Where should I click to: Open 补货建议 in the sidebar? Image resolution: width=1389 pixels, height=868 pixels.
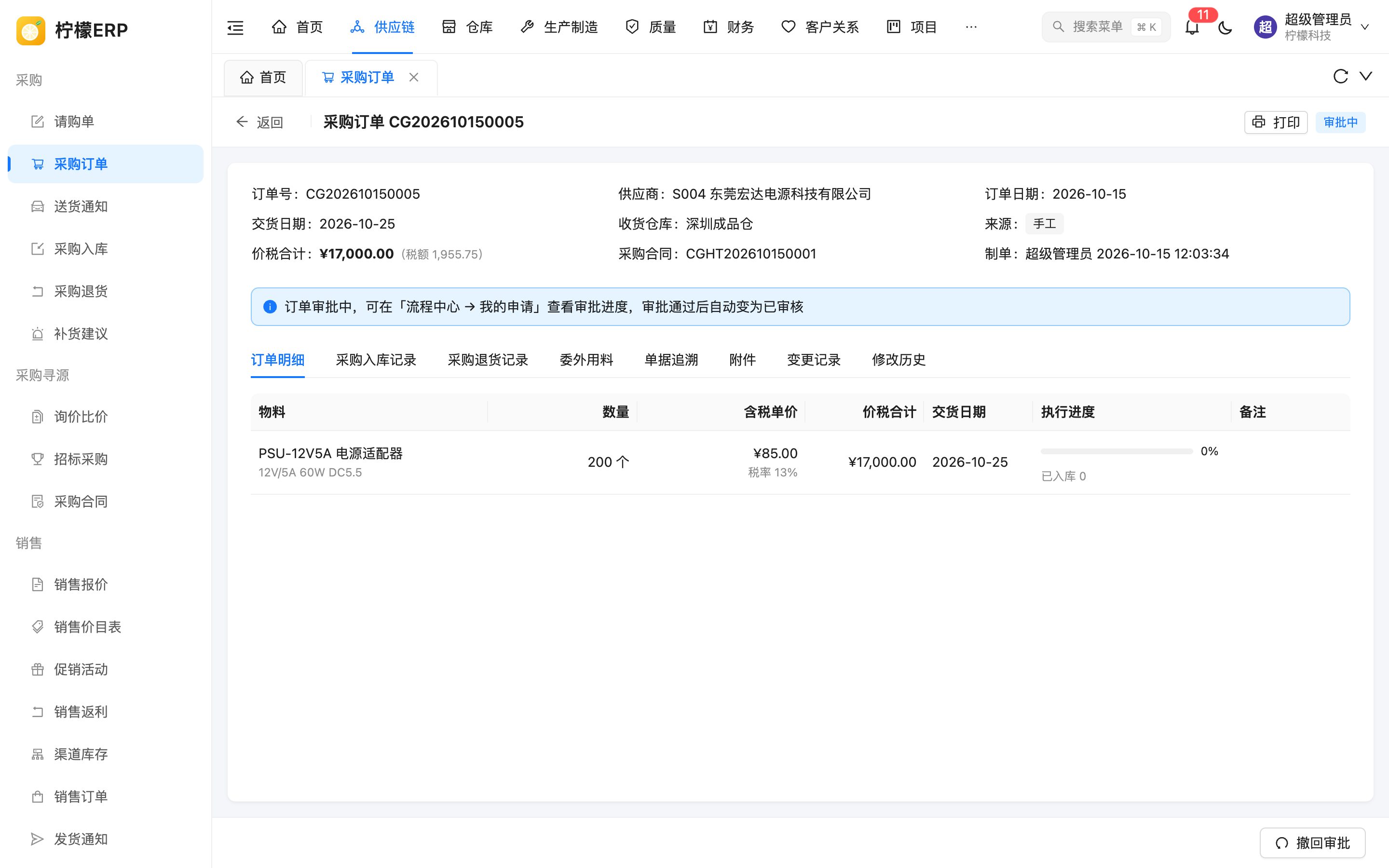point(106,334)
